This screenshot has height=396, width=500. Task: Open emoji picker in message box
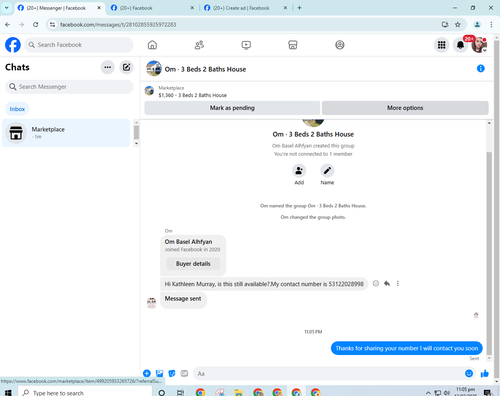tap(469, 373)
